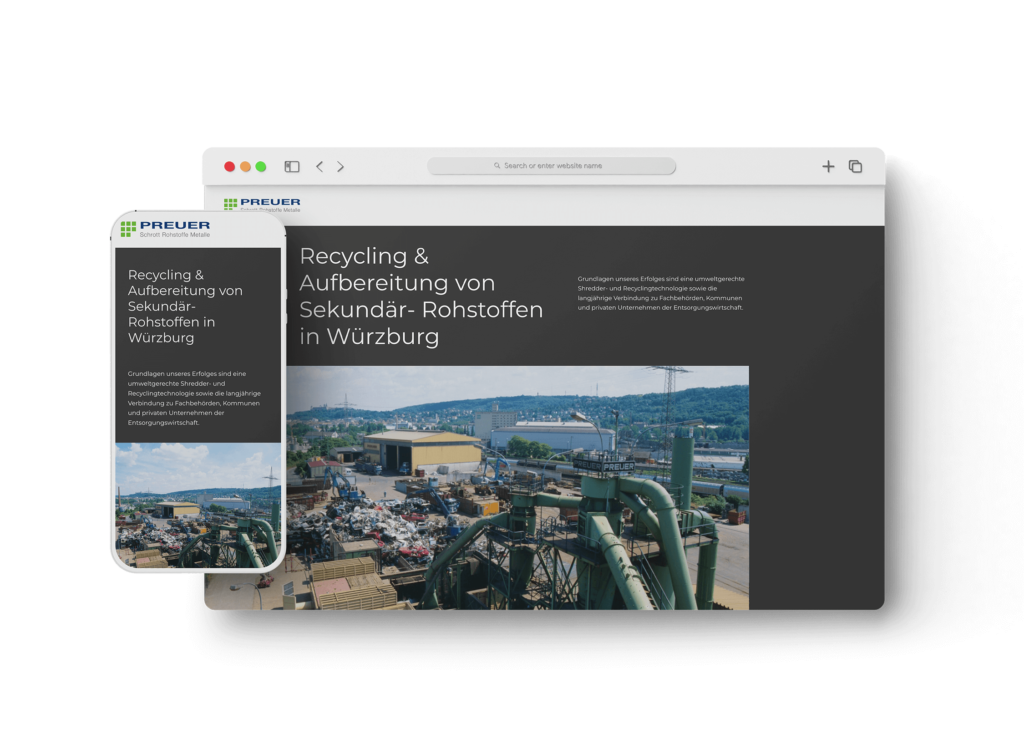Open the scrapyard photo on phone mockup

(199, 505)
